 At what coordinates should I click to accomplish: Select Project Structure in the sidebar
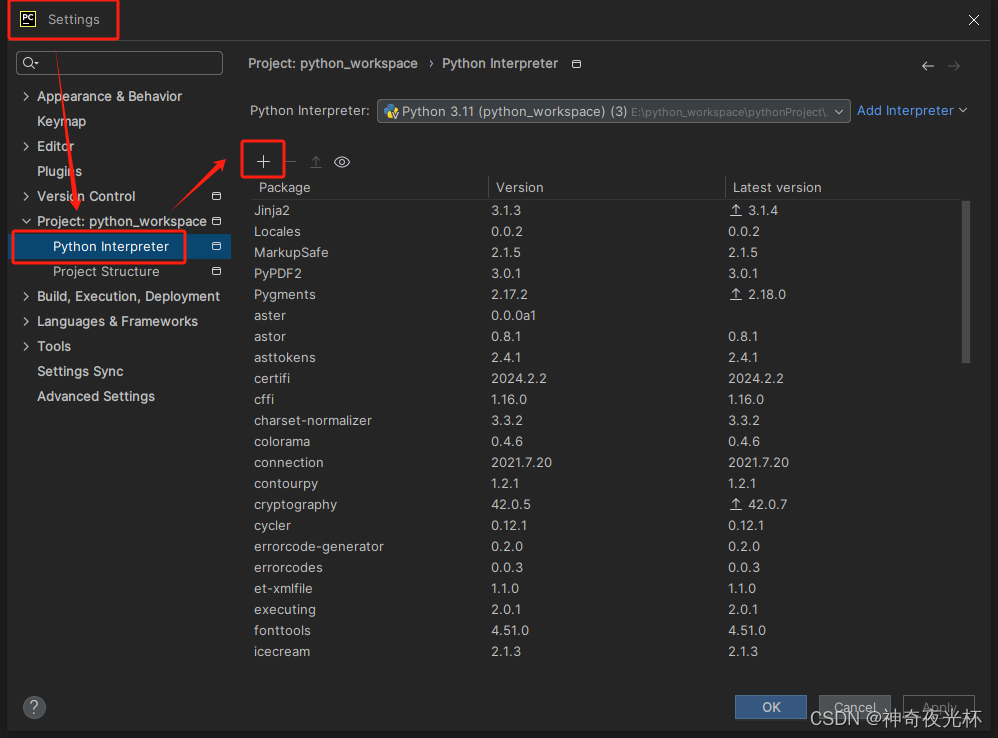(106, 272)
